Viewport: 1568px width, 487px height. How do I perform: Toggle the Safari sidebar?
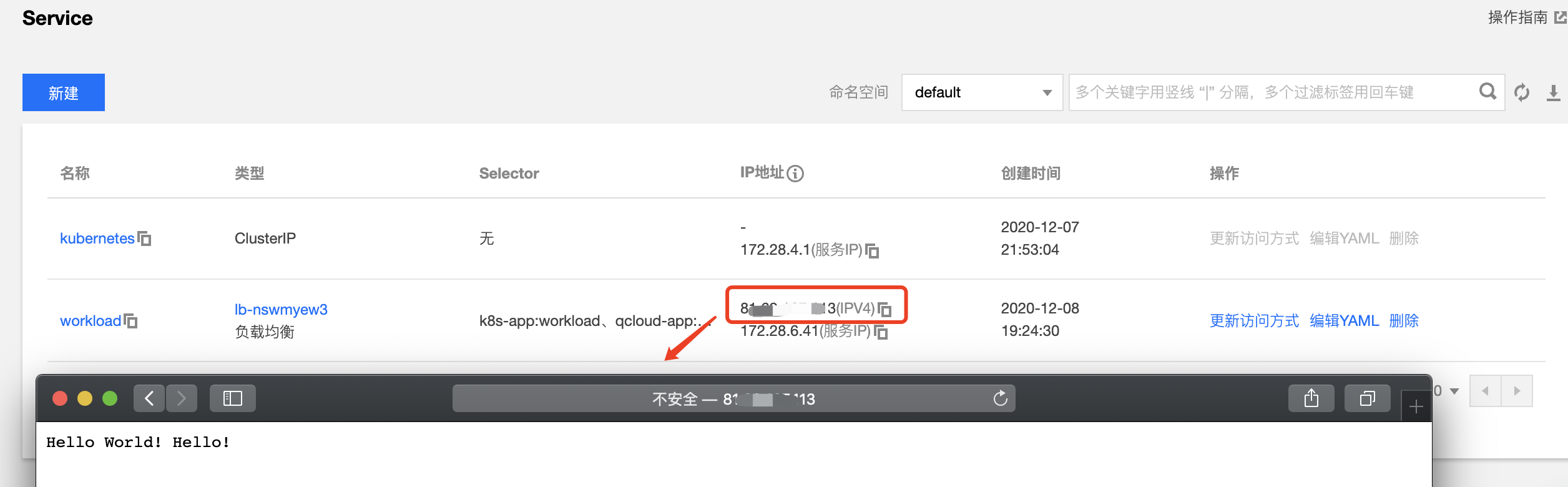click(233, 398)
